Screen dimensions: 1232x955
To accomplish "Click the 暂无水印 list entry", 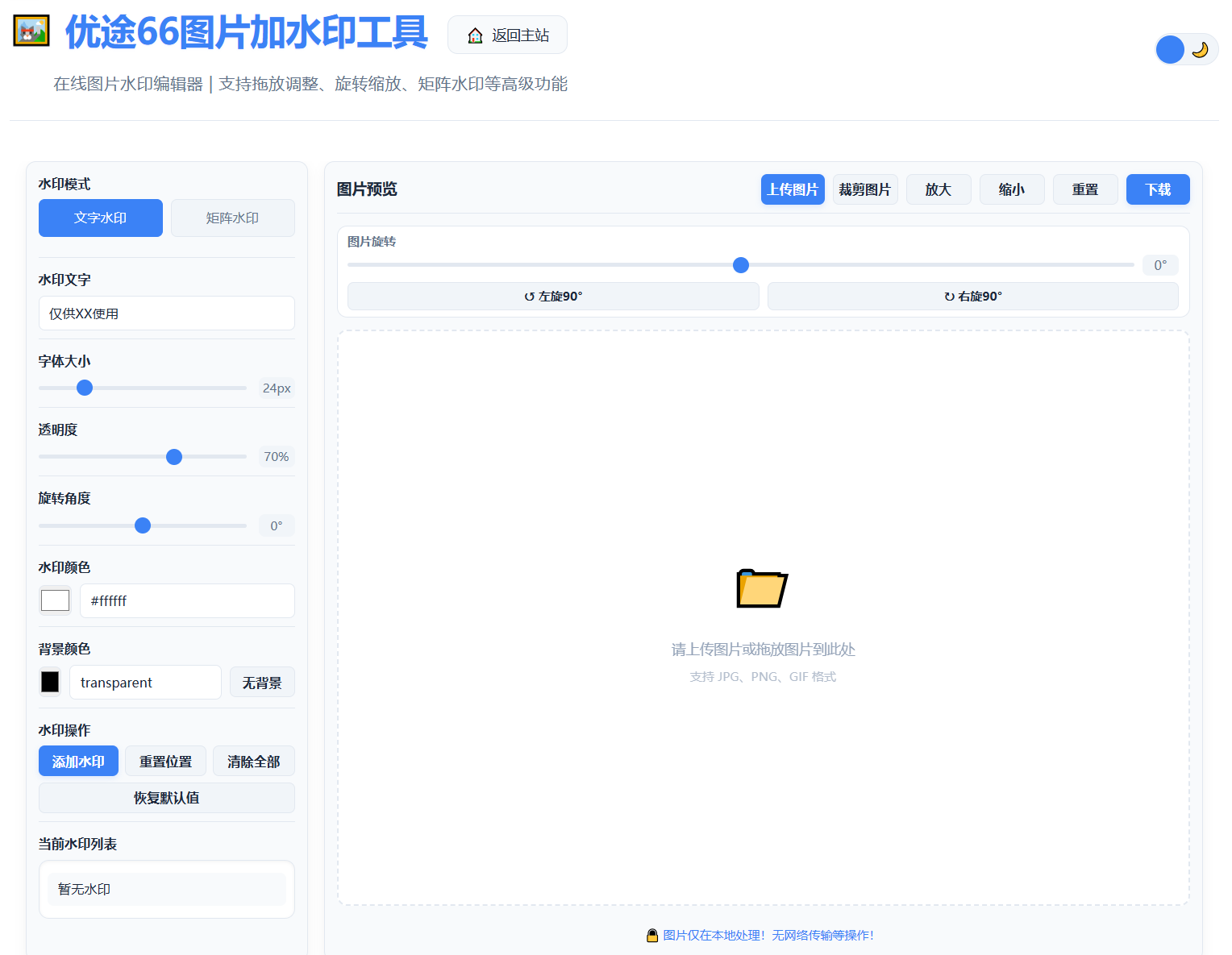I will pyautogui.click(x=167, y=889).
